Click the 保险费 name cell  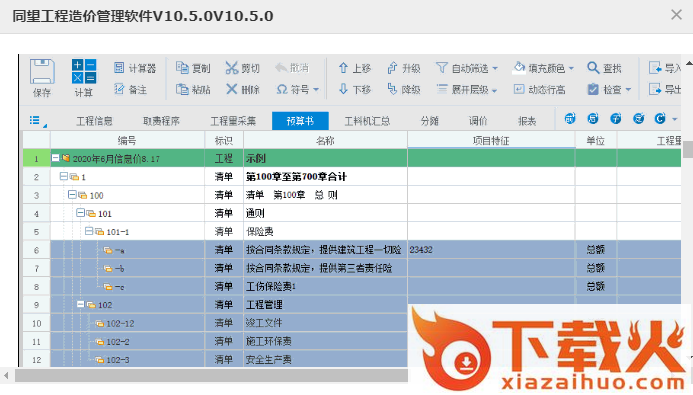tap(325, 232)
